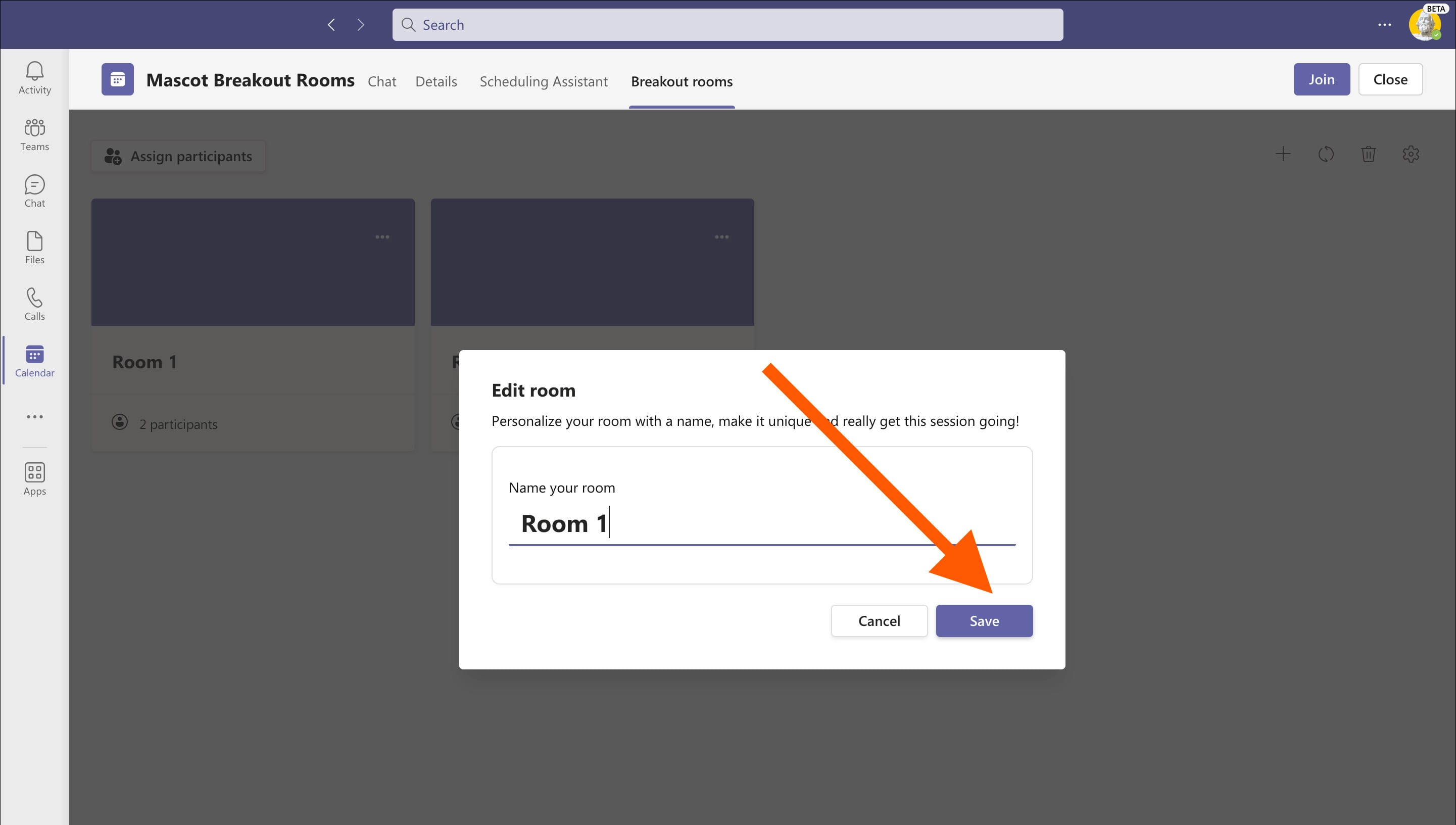Click the Name your room field

tap(761, 523)
